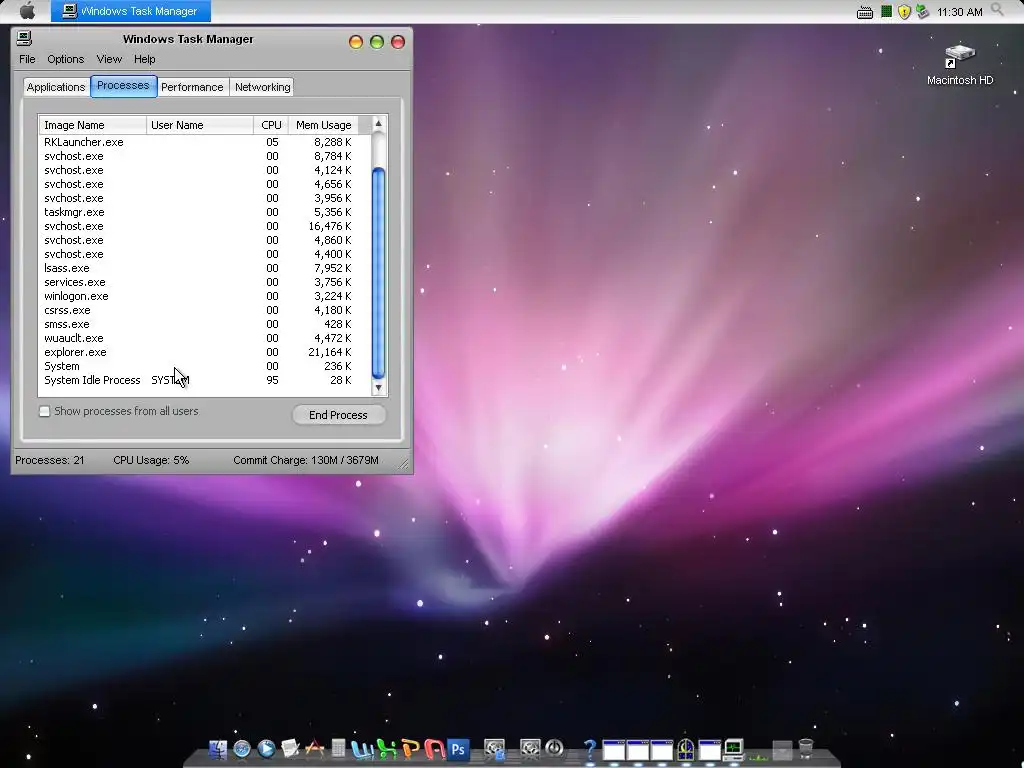Open the Trash in the dock

[806, 749]
